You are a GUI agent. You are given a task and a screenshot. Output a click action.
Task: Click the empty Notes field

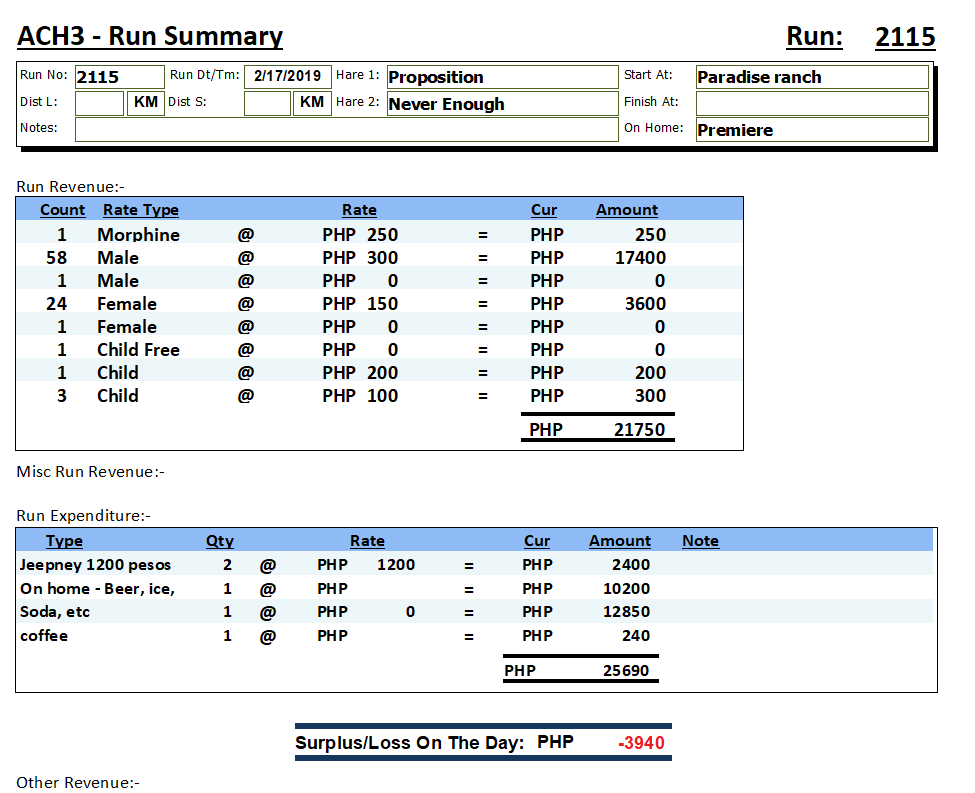point(346,129)
